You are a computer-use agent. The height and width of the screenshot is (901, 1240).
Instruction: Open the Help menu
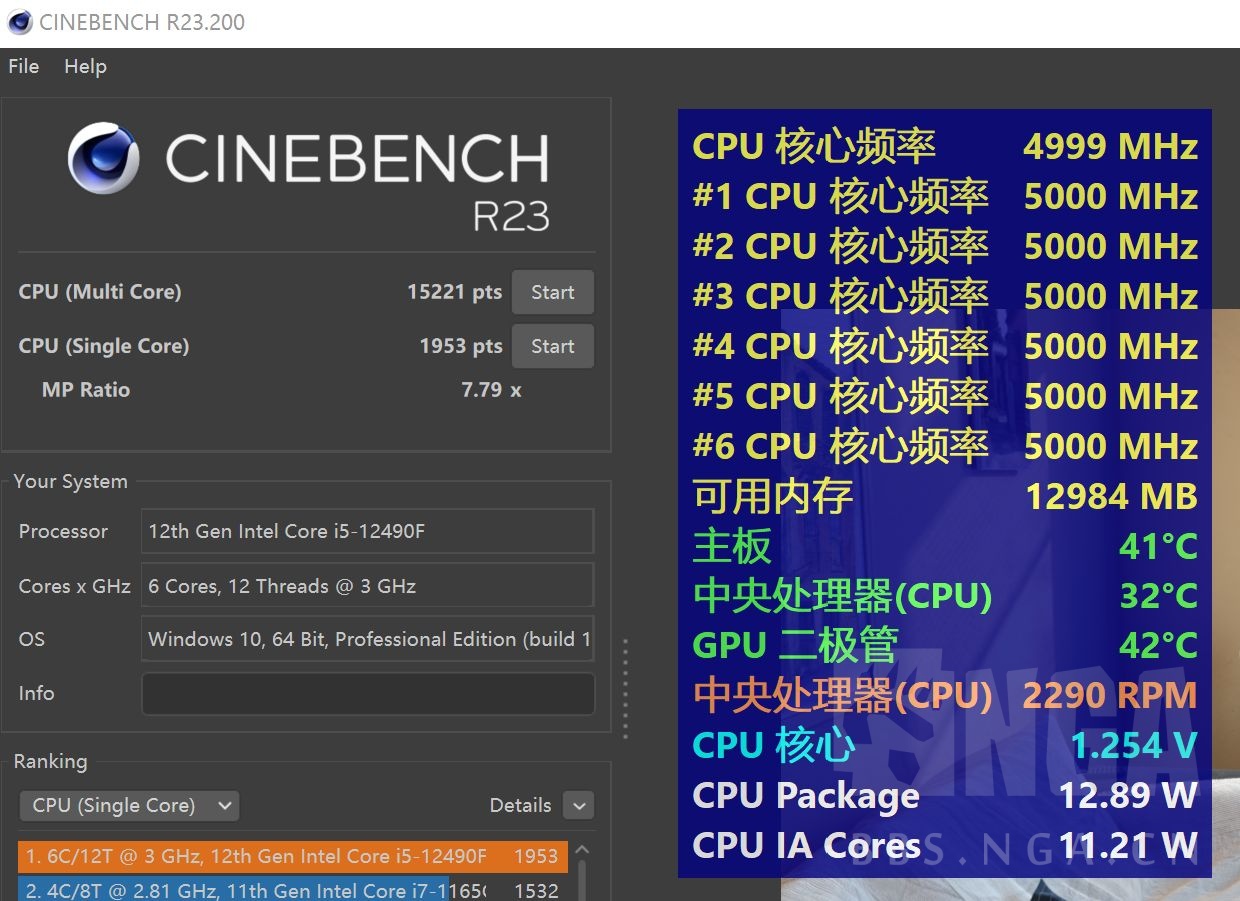(x=85, y=67)
